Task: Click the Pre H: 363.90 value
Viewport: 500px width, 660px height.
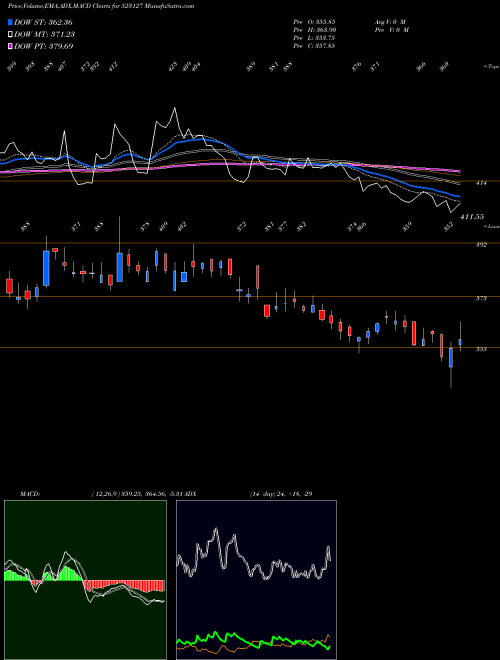Action: 315,30
